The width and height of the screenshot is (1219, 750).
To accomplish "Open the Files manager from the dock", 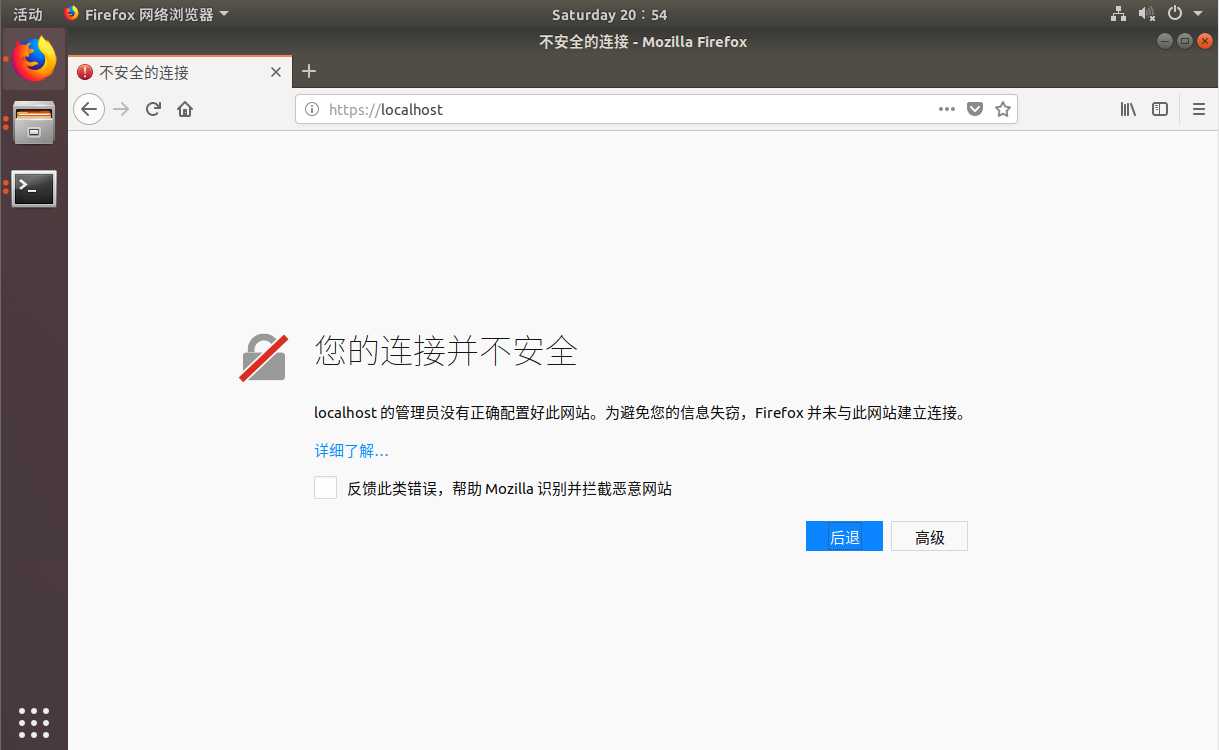I will [34, 123].
